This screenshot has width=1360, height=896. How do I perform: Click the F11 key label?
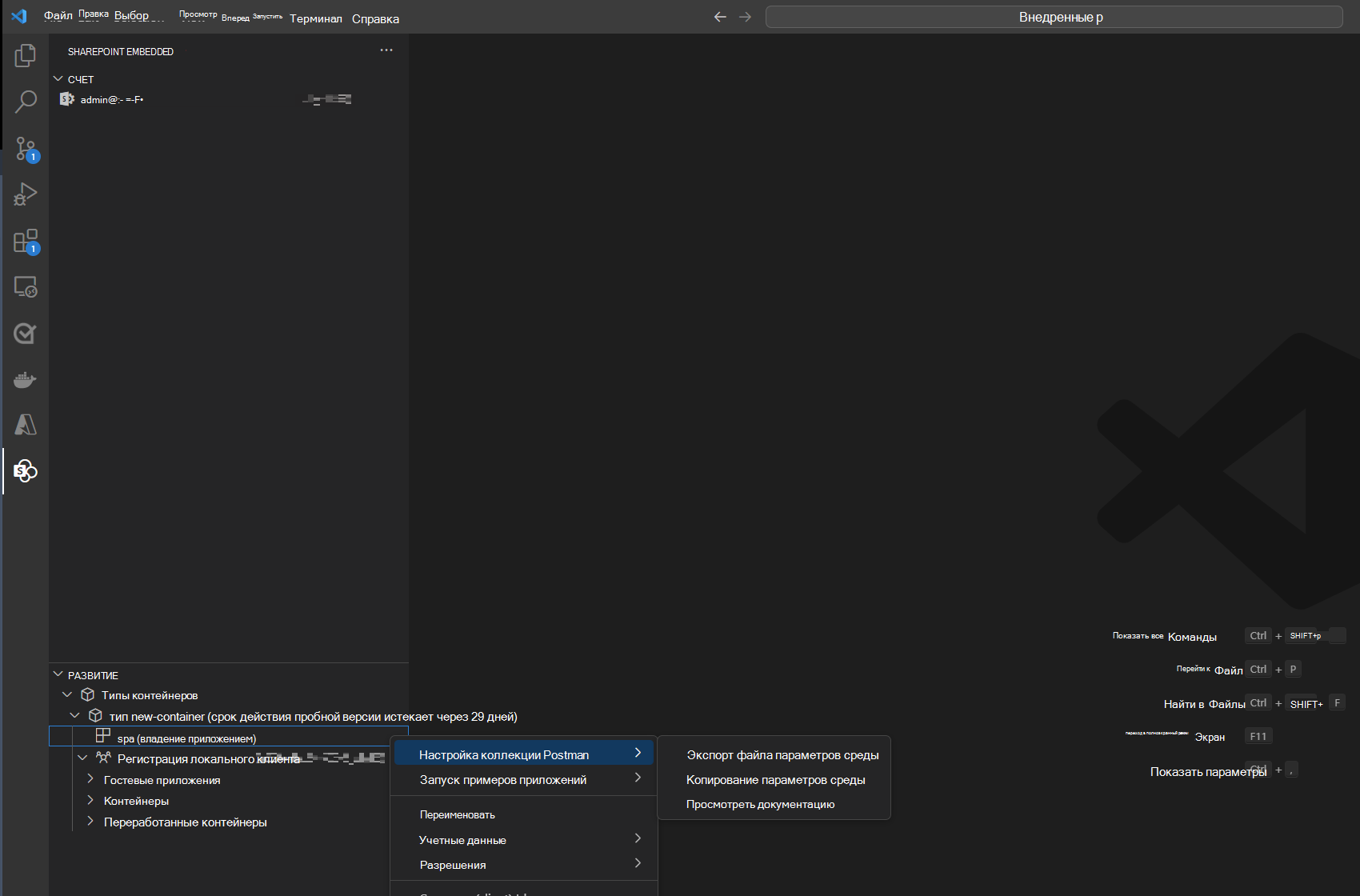coord(1258,736)
